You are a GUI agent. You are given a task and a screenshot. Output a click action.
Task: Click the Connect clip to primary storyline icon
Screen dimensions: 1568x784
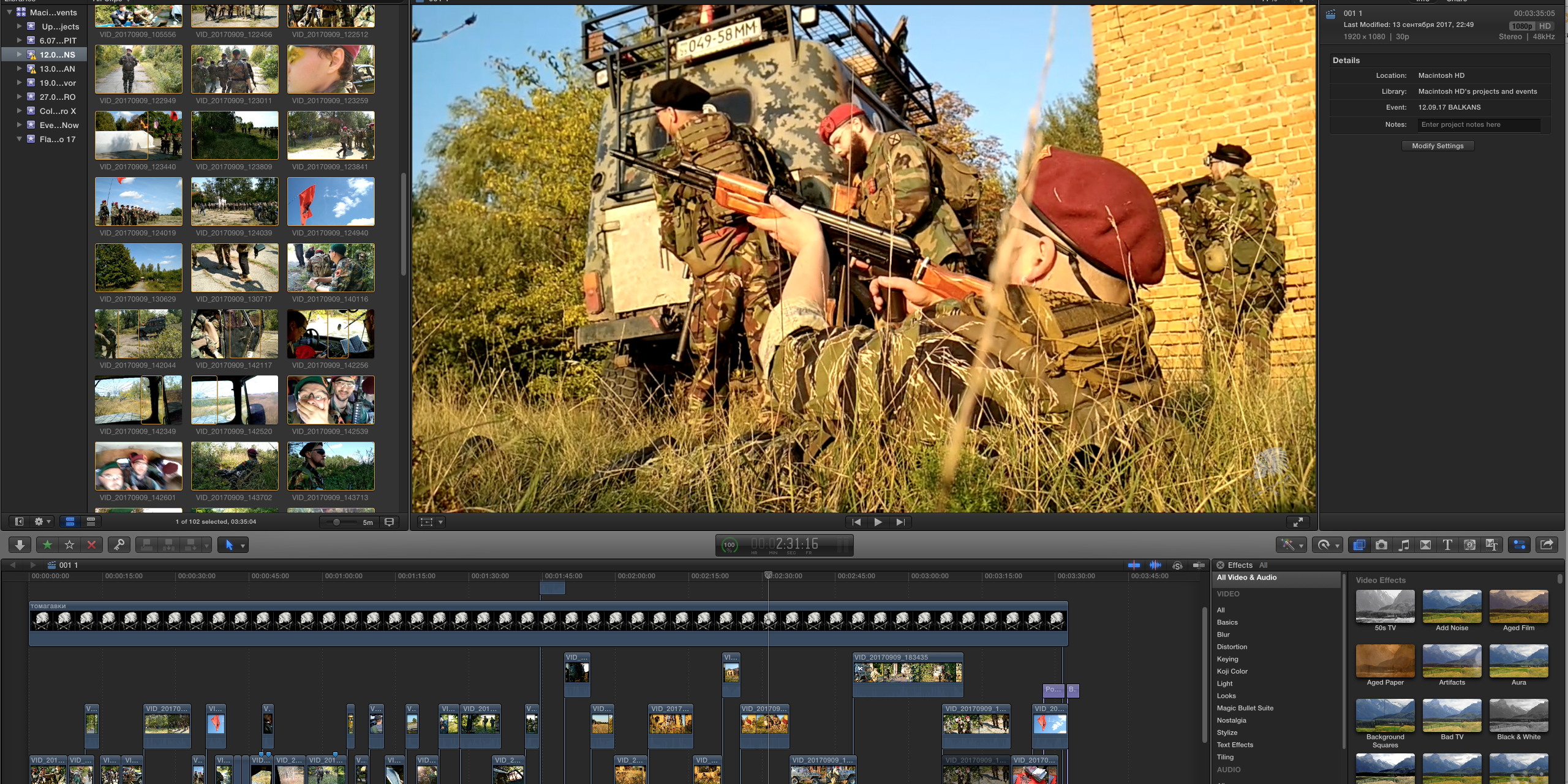click(x=147, y=545)
